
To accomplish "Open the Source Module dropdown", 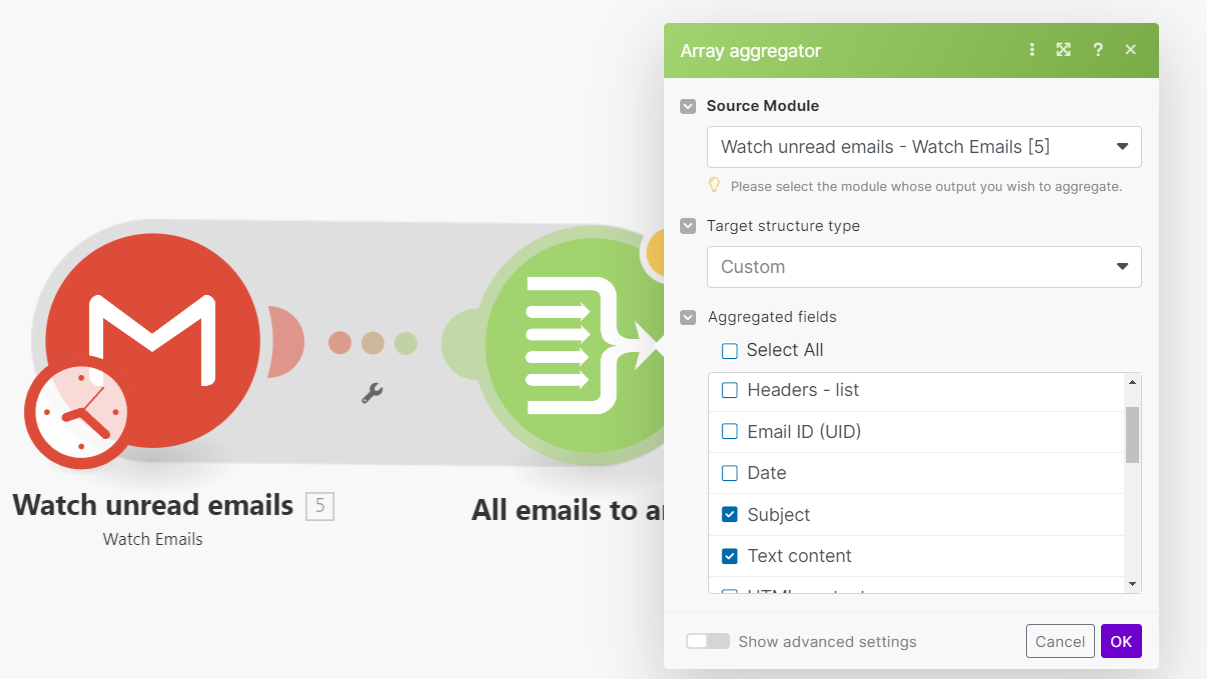I will pos(924,147).
